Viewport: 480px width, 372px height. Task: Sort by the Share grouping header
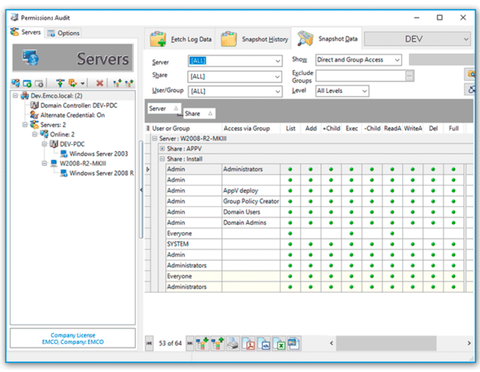coord(199,114)
